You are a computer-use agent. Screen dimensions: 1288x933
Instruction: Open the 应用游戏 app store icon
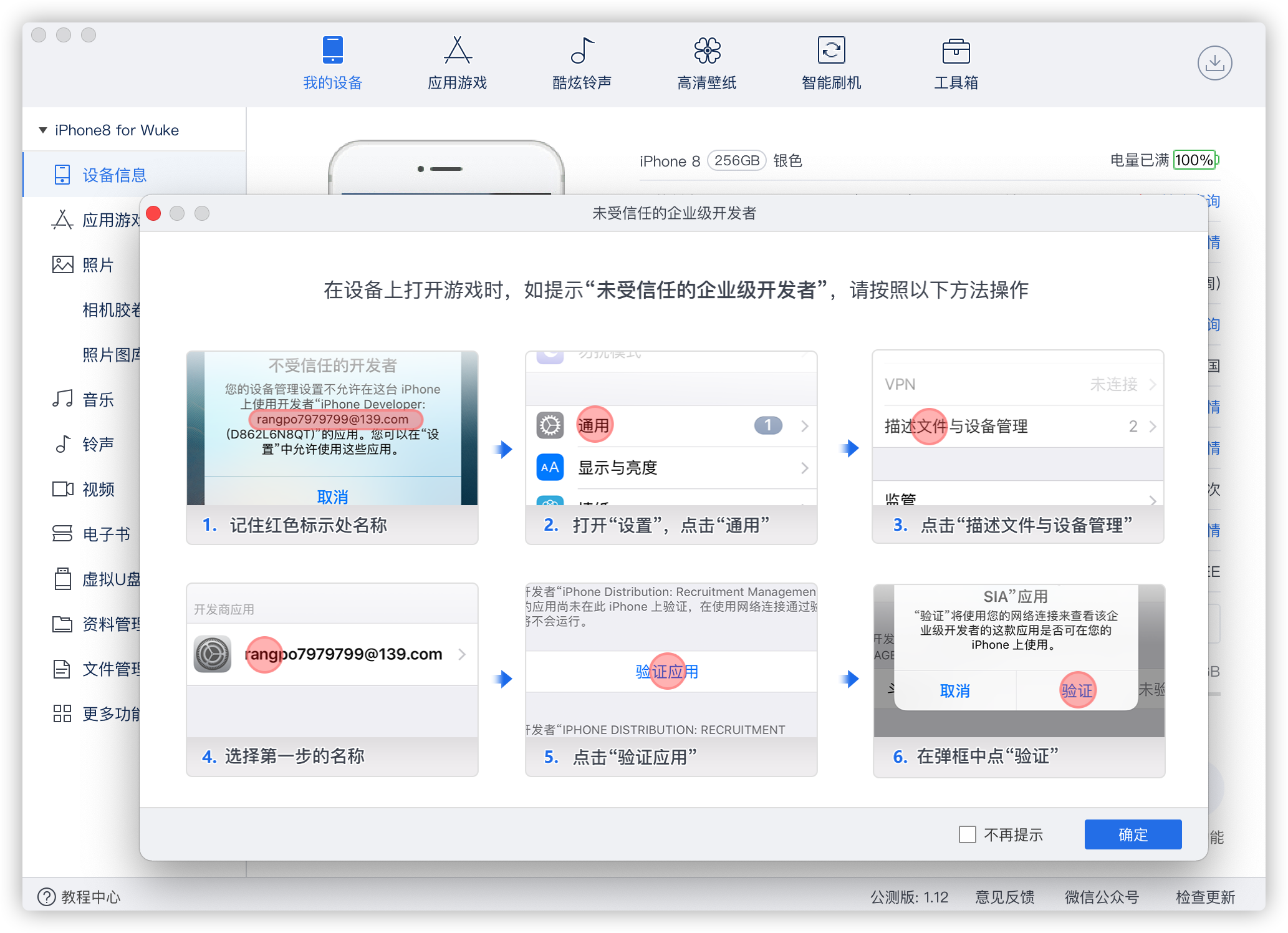pyautogui.click(x=457, y=51)
